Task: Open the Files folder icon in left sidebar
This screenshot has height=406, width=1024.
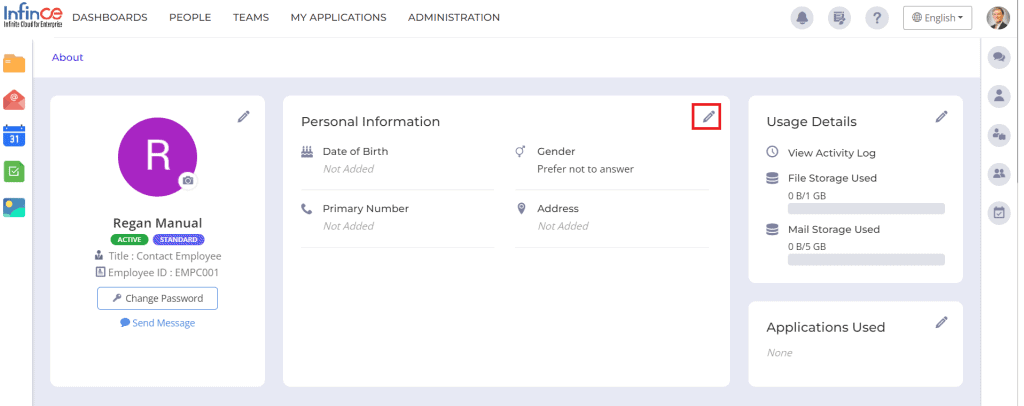Action: click(14, 63)
